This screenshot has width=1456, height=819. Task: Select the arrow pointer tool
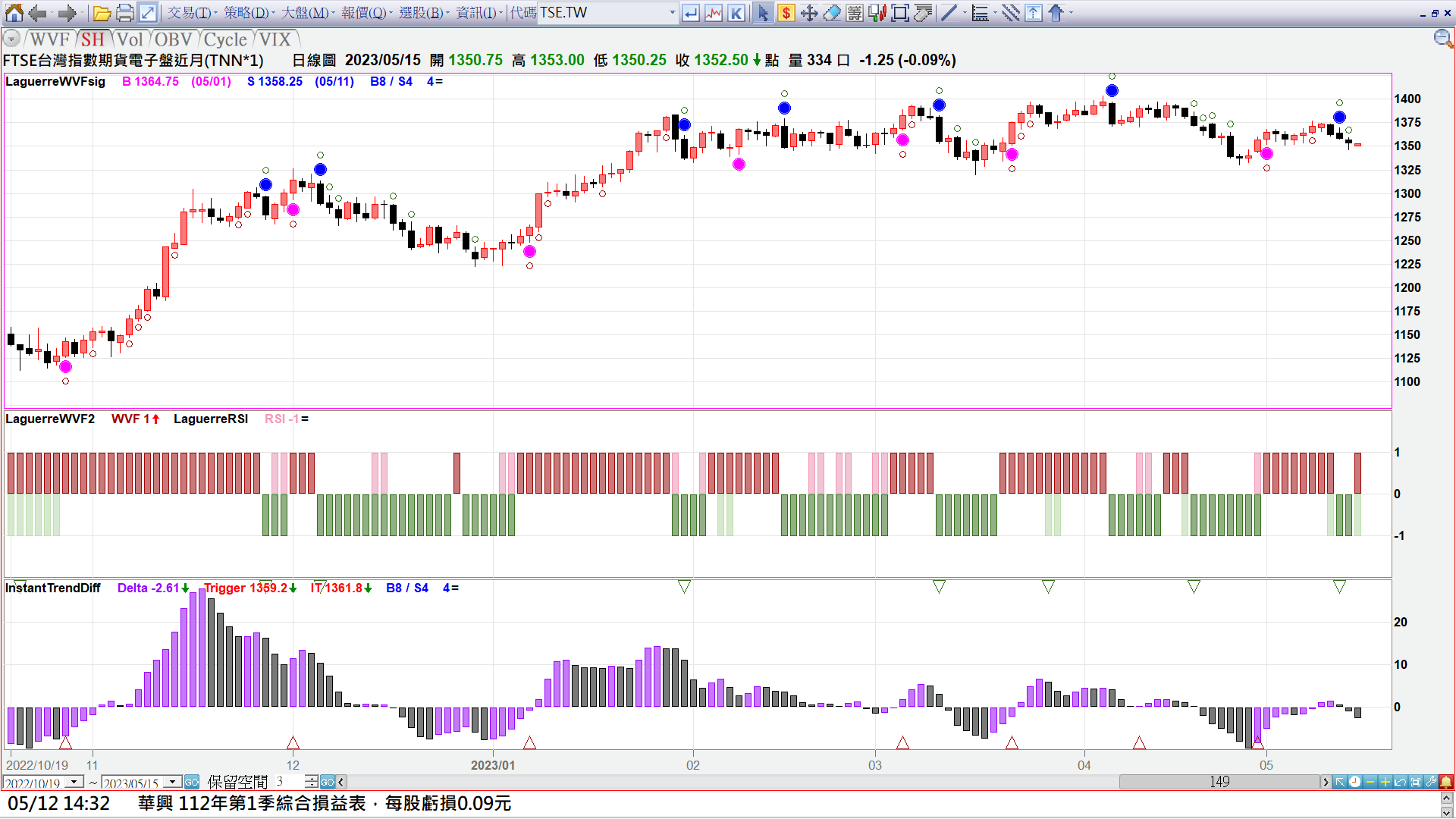tap(763, 13)
